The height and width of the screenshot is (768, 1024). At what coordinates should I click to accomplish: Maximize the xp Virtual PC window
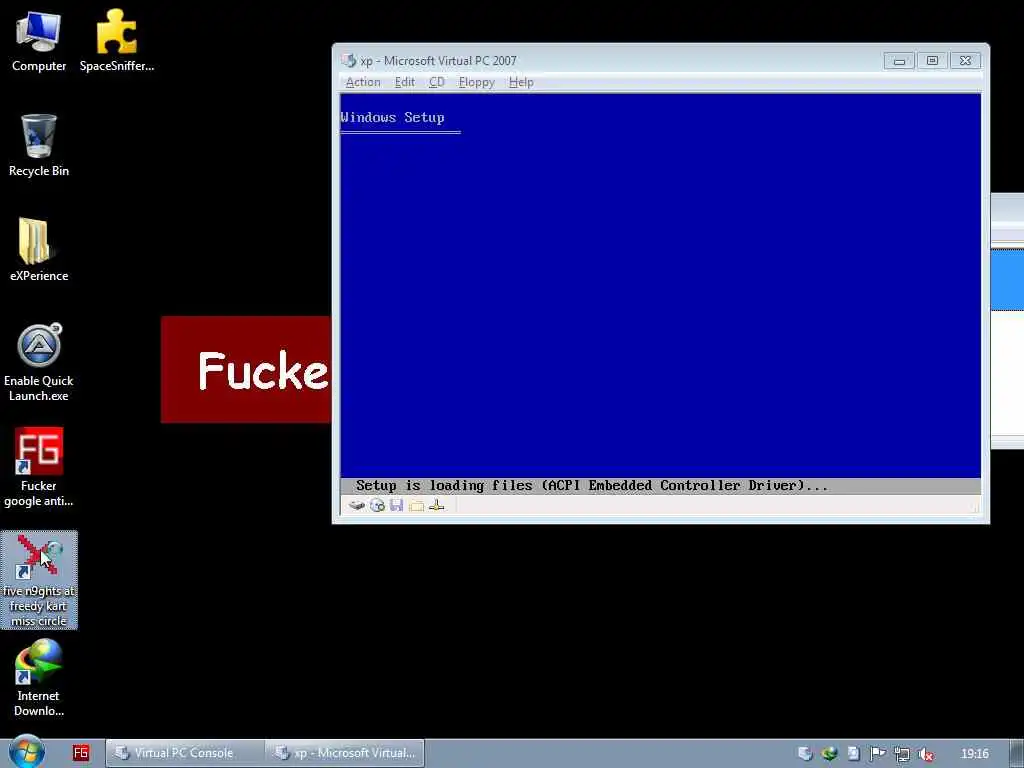[x=932, y=61]
